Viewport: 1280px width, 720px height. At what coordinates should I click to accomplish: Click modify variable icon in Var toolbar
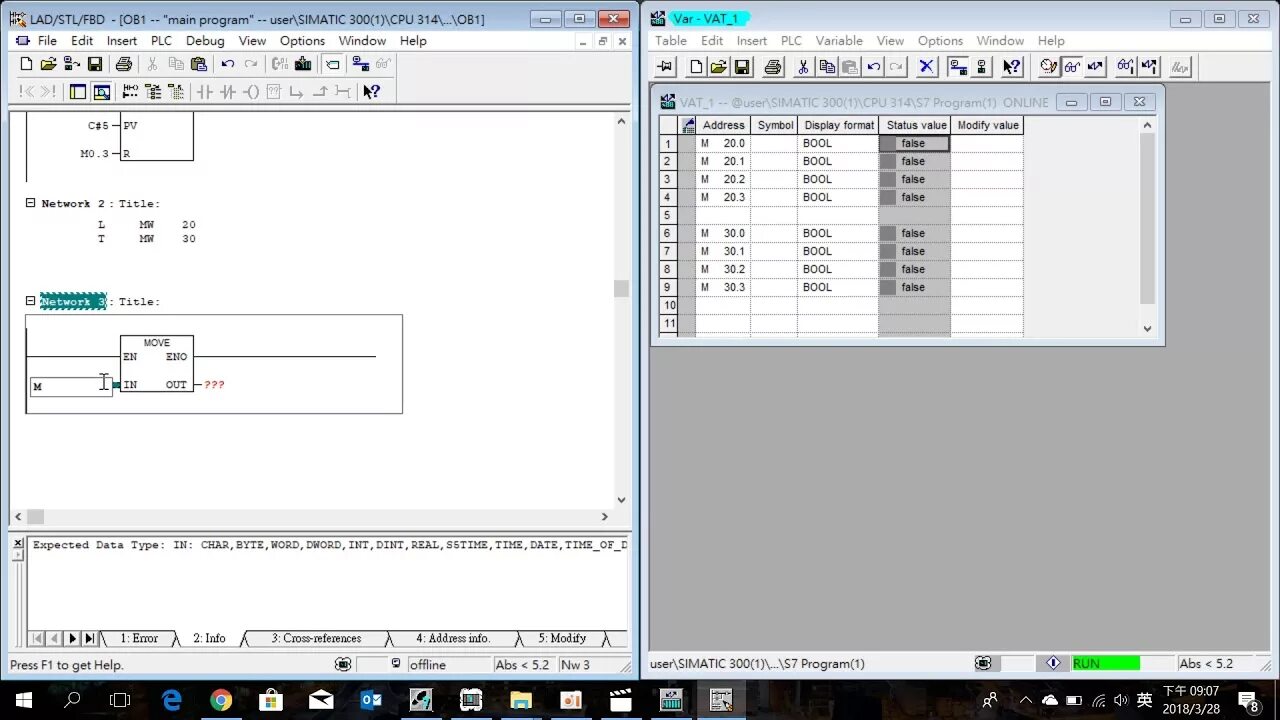(x=1095, y=67)
